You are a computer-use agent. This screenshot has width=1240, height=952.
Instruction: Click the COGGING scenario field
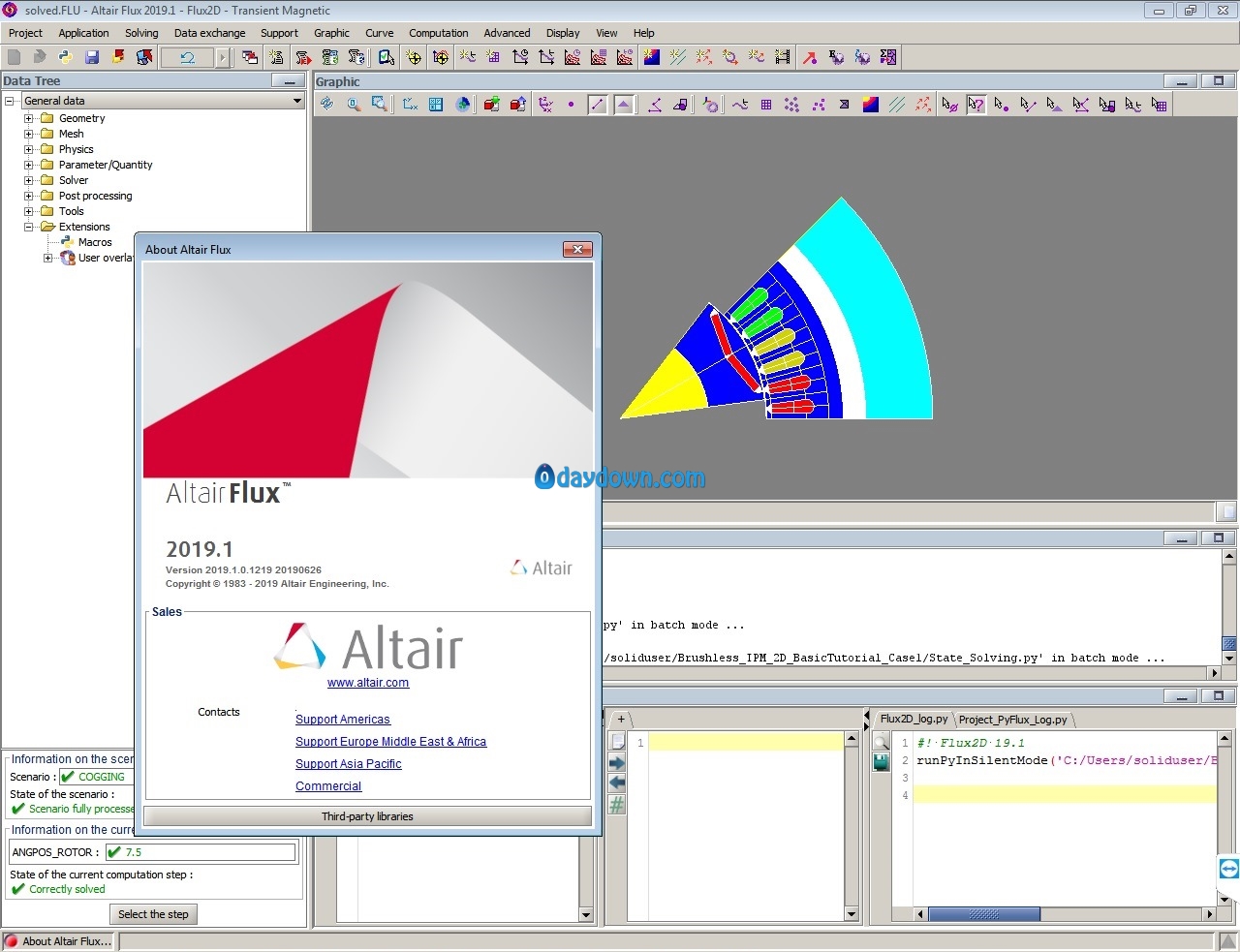tap(97, 777)
